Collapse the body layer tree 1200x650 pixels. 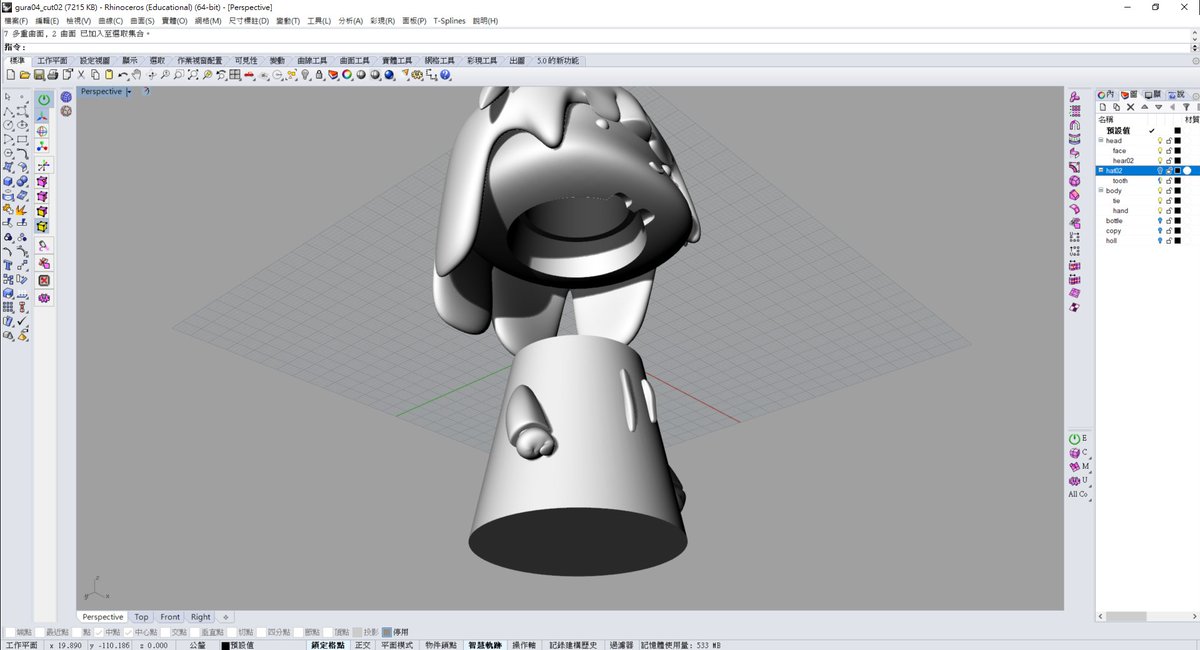click(x=1101, y=190)
